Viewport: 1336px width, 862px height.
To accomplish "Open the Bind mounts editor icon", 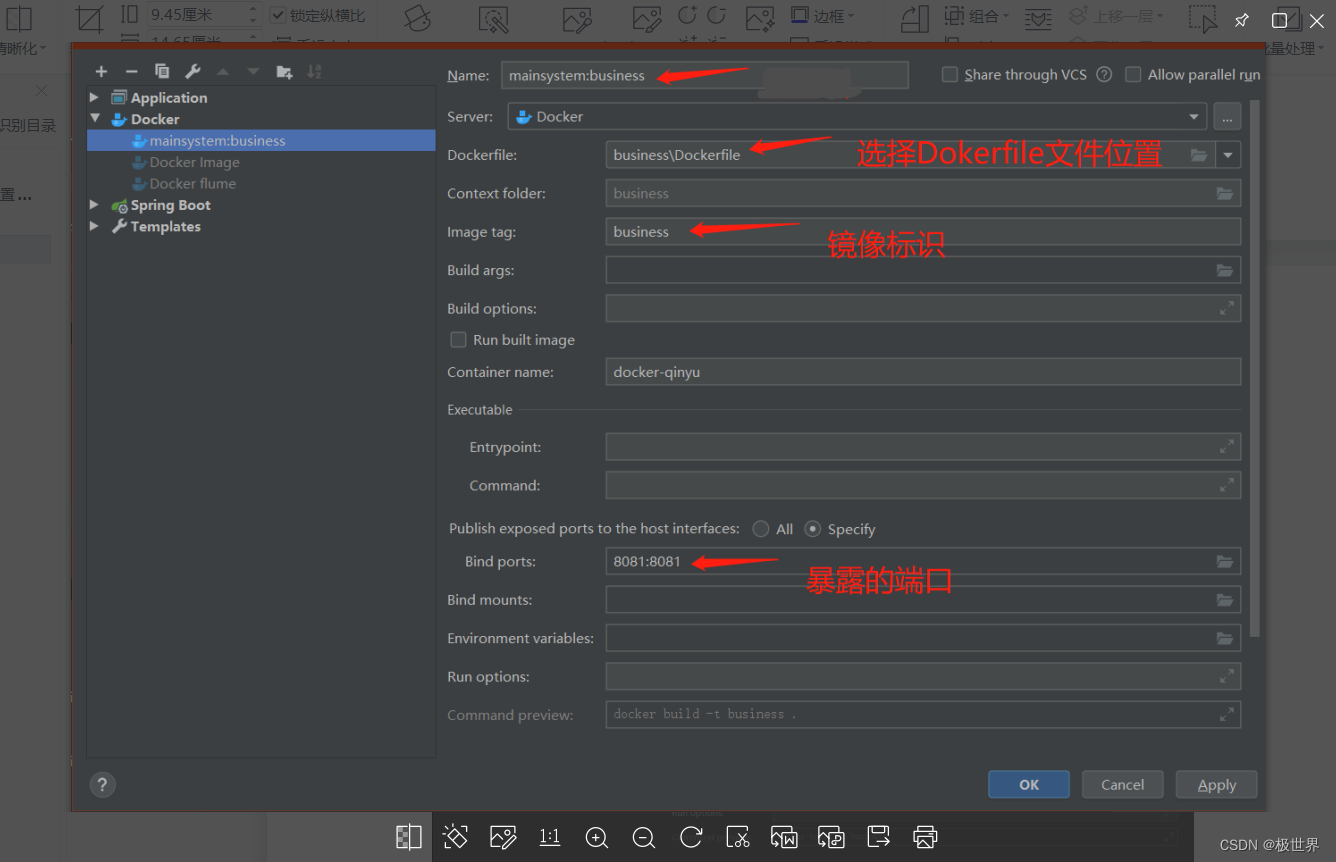I will pos(1225,600).
